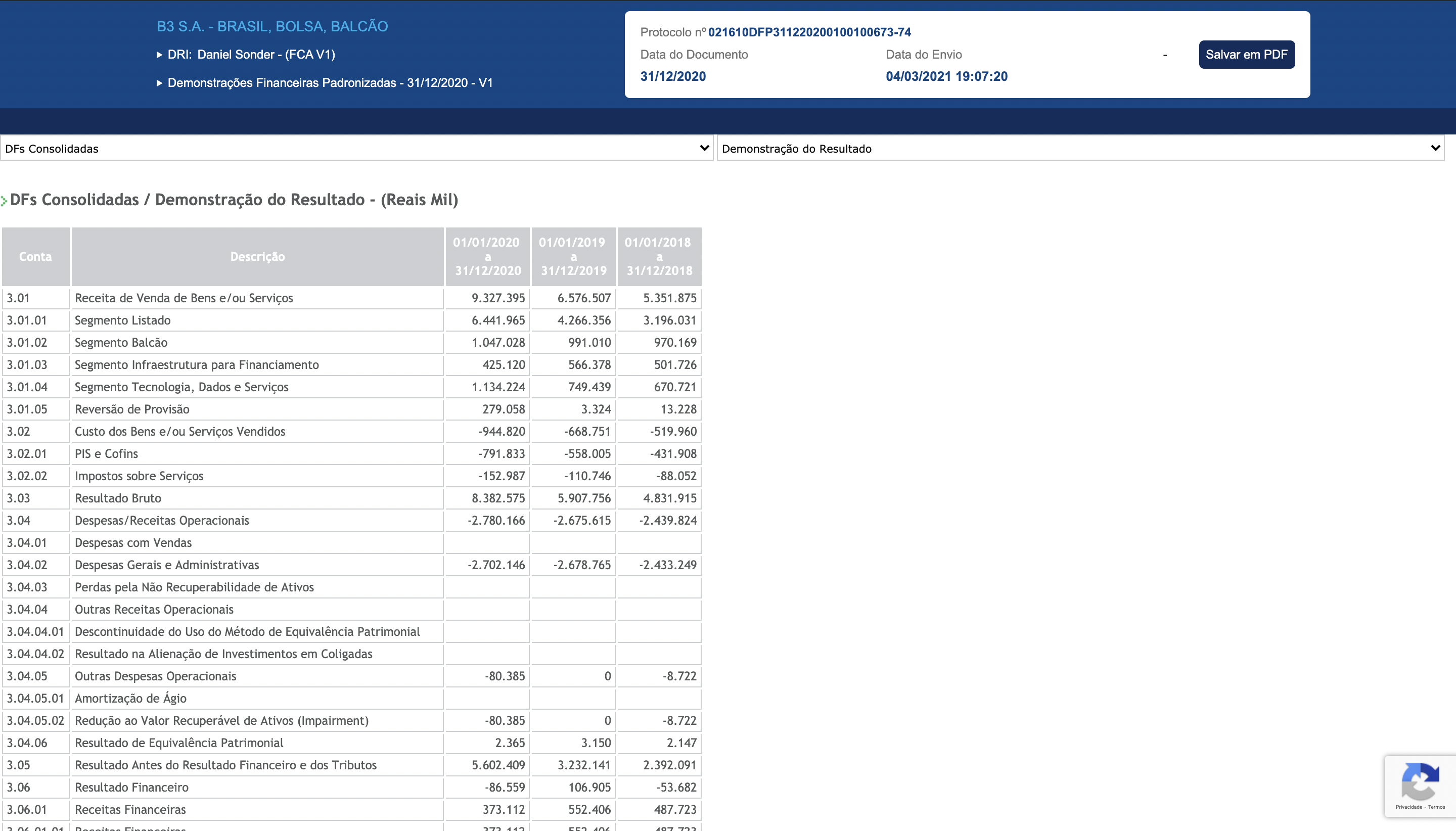Viewport: 1456px width, 831px height.
Task: Click the B3 S.A. - BRASIL, BOLSA, BALCÃO title
Action: click(x=272, y=26)
